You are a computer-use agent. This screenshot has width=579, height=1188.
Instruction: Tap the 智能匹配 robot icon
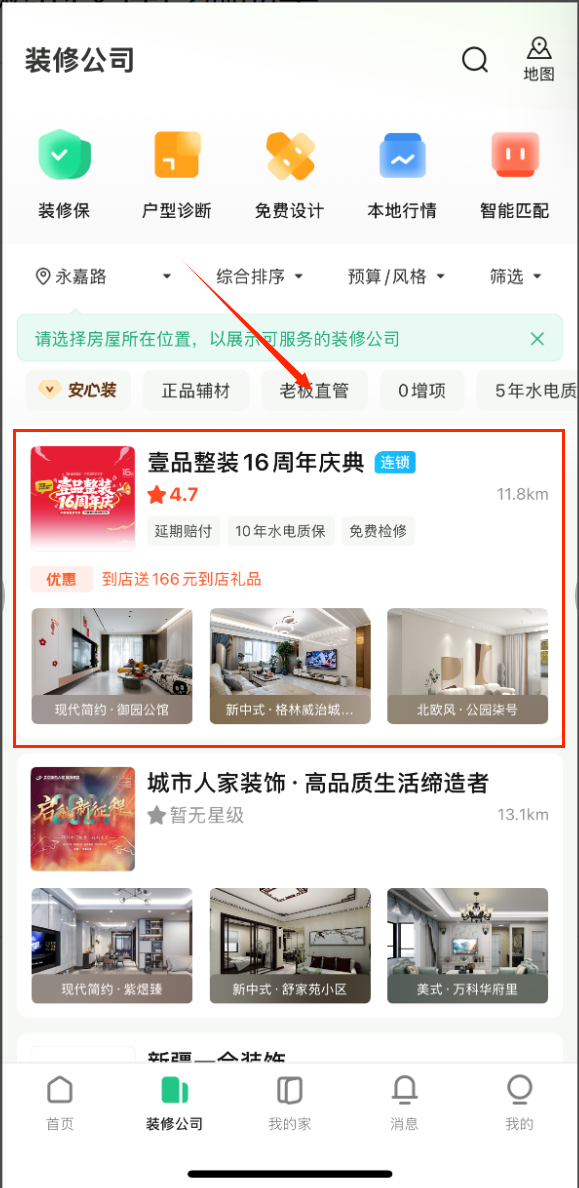tap(515, 155)
